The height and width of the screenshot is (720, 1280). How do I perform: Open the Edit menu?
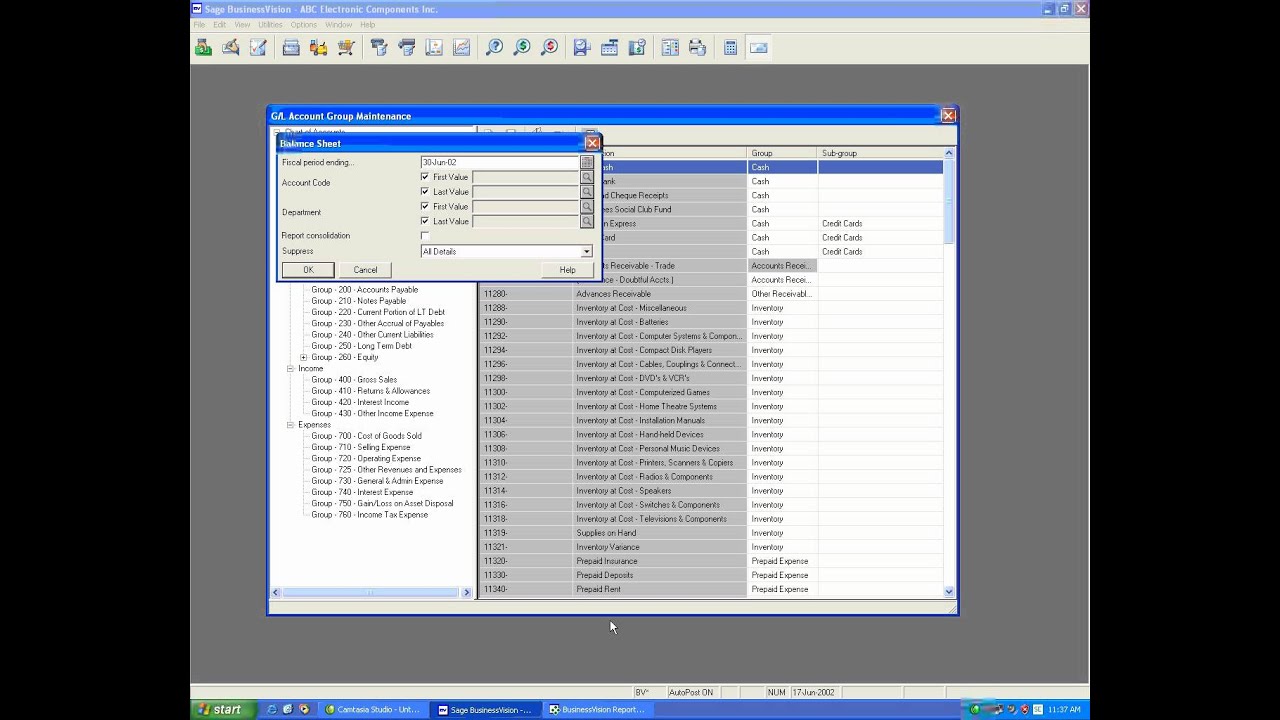click(x=219, y=24)
